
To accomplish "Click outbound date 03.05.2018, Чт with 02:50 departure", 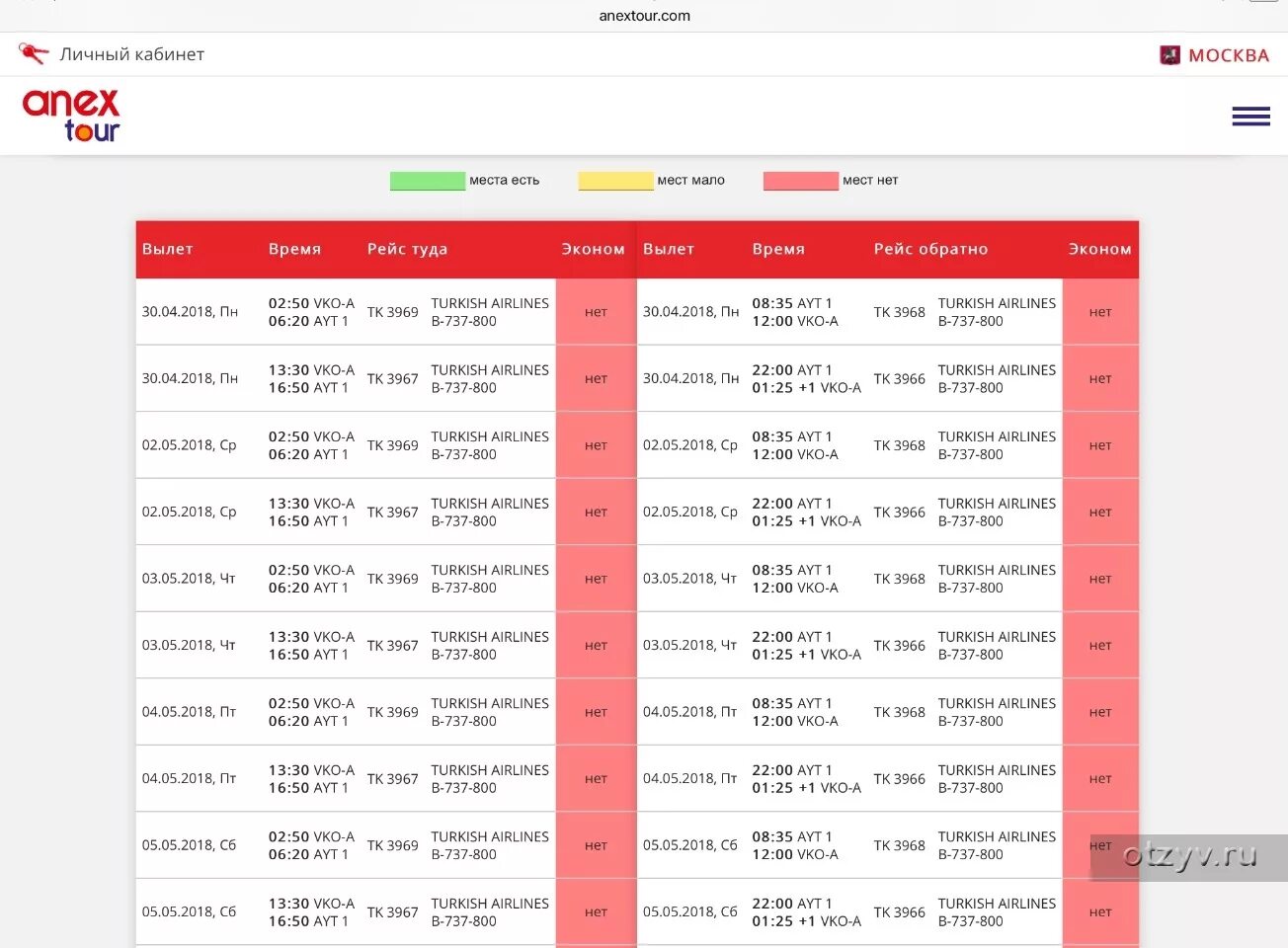I will coord(189,579).
